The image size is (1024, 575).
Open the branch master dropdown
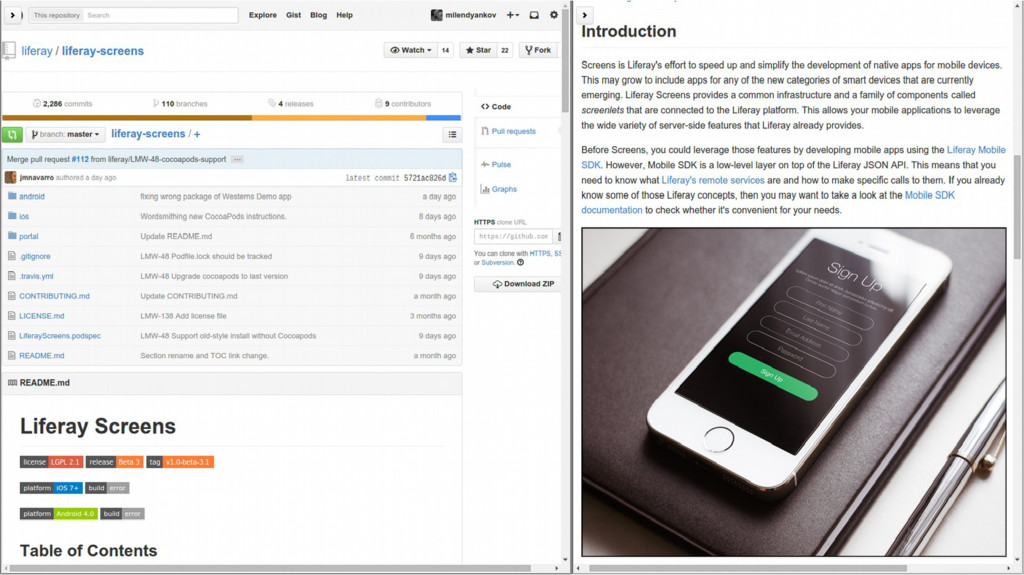coord(65,135)
